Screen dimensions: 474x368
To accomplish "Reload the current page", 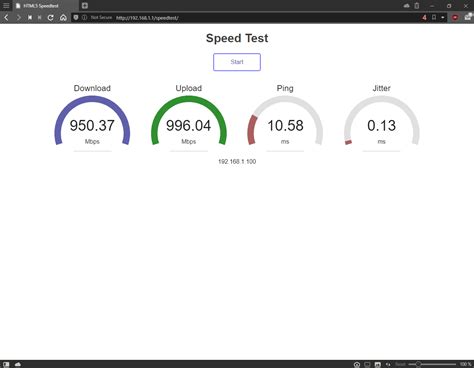I will (x=51, y=18).
